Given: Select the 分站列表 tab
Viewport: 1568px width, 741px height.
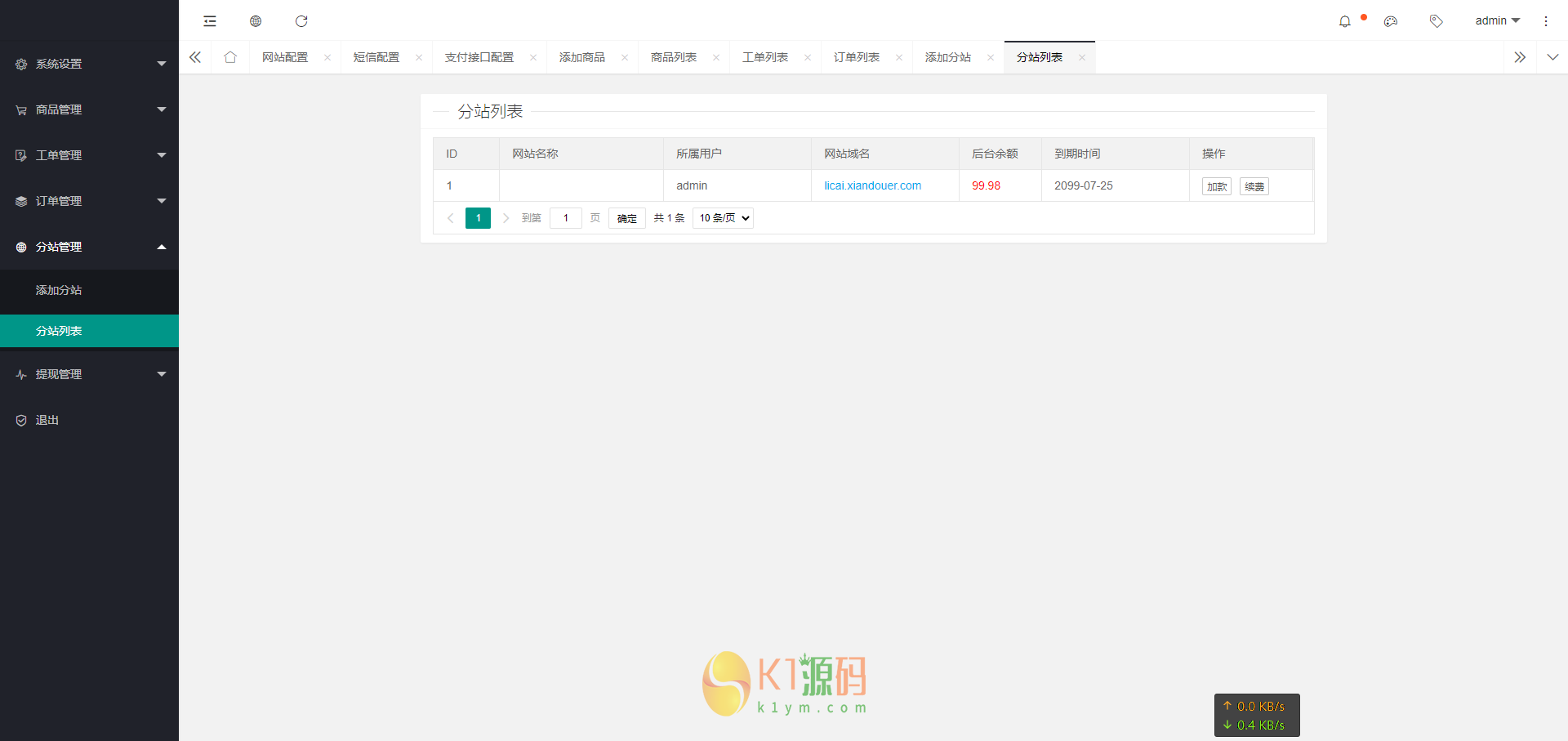Looking at the screenshot, I should [x=1040, y=57].
